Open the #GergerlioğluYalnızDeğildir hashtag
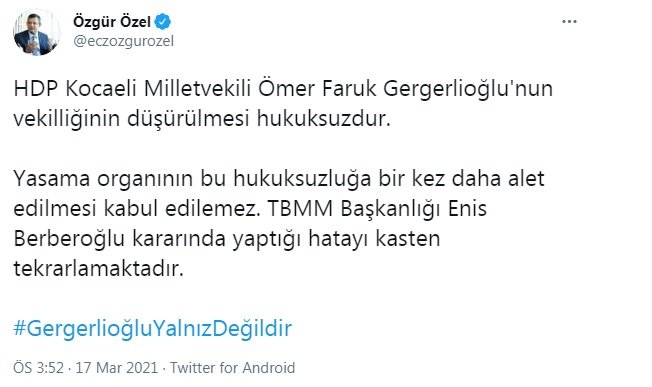652x387 pixels. (153, 328)
